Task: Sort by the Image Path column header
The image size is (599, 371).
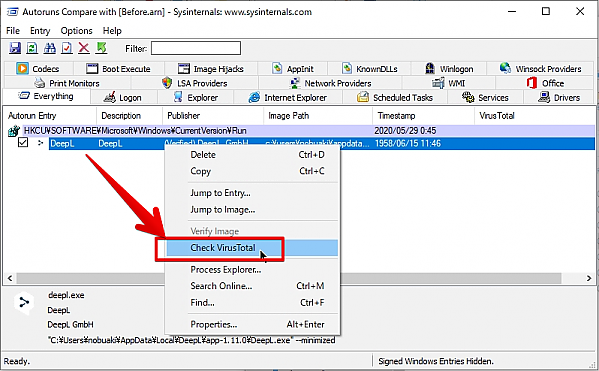Action: click(x=318, y=115)
